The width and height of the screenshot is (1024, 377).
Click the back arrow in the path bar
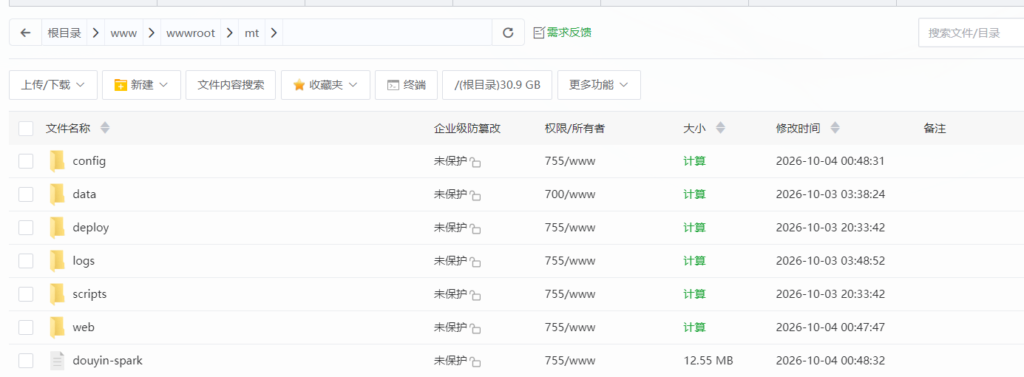[25, 33]
